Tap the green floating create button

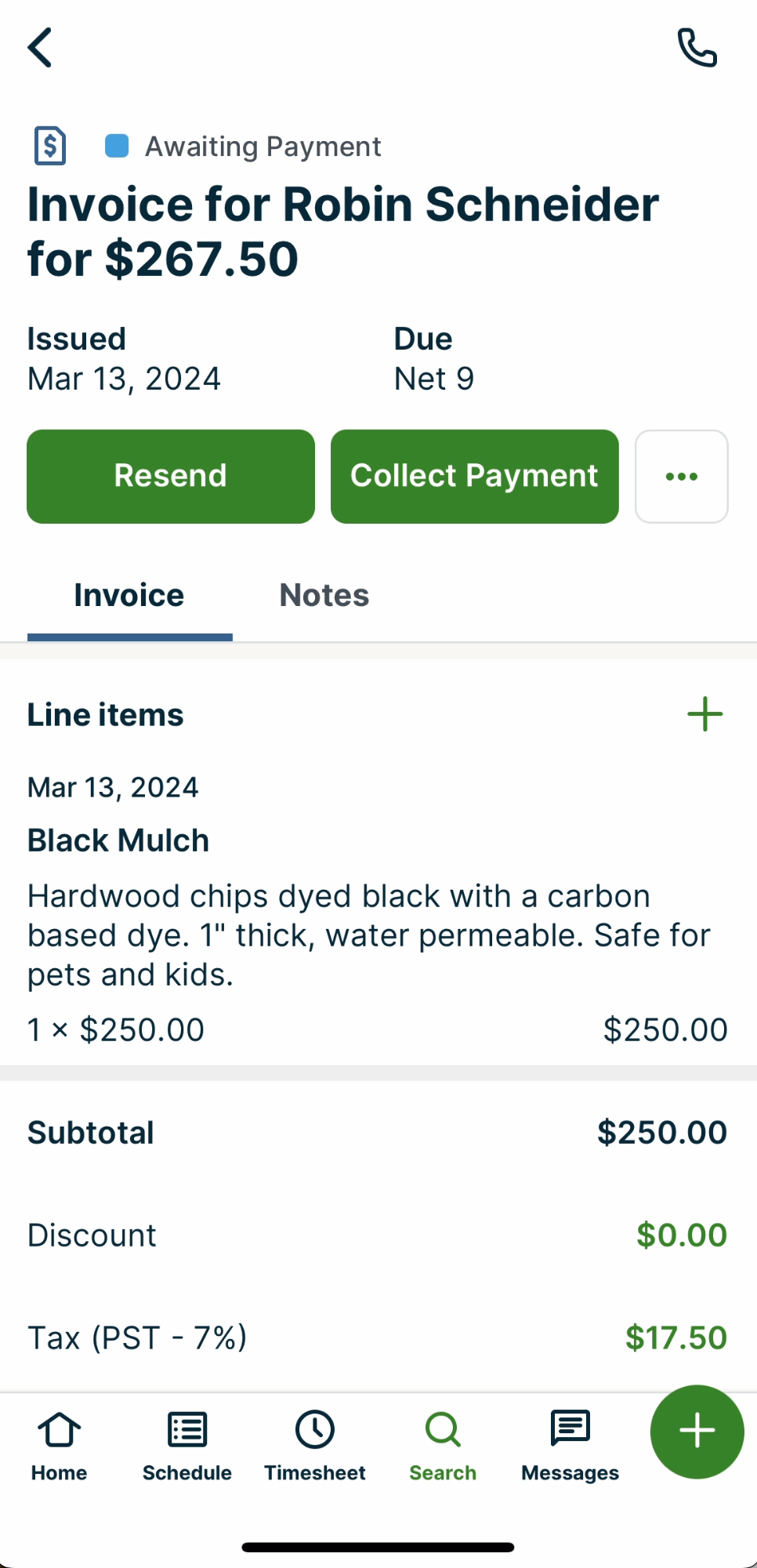coord(697,1432)
